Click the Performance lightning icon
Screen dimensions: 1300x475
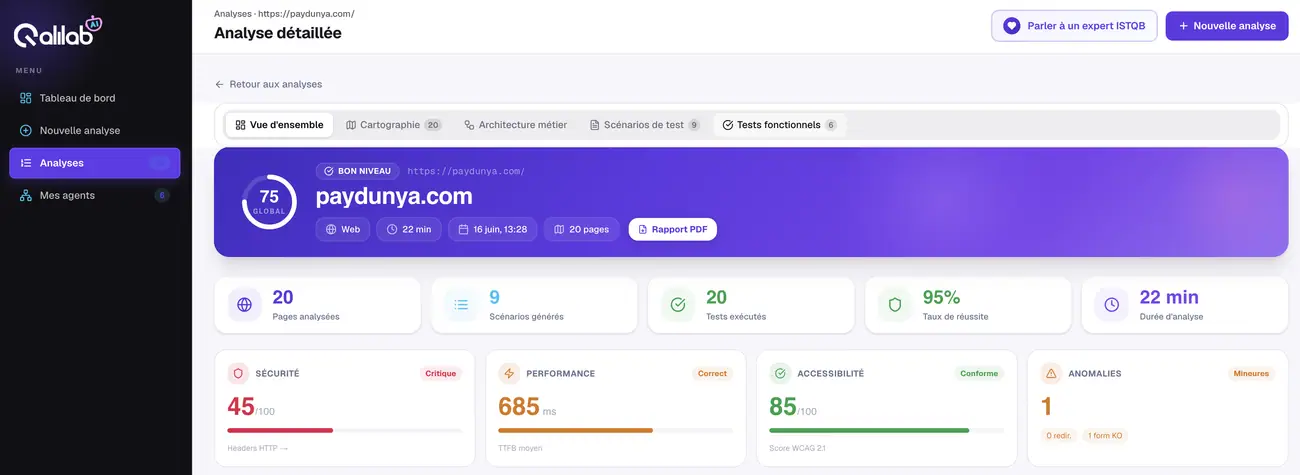[x=509, y=373]
